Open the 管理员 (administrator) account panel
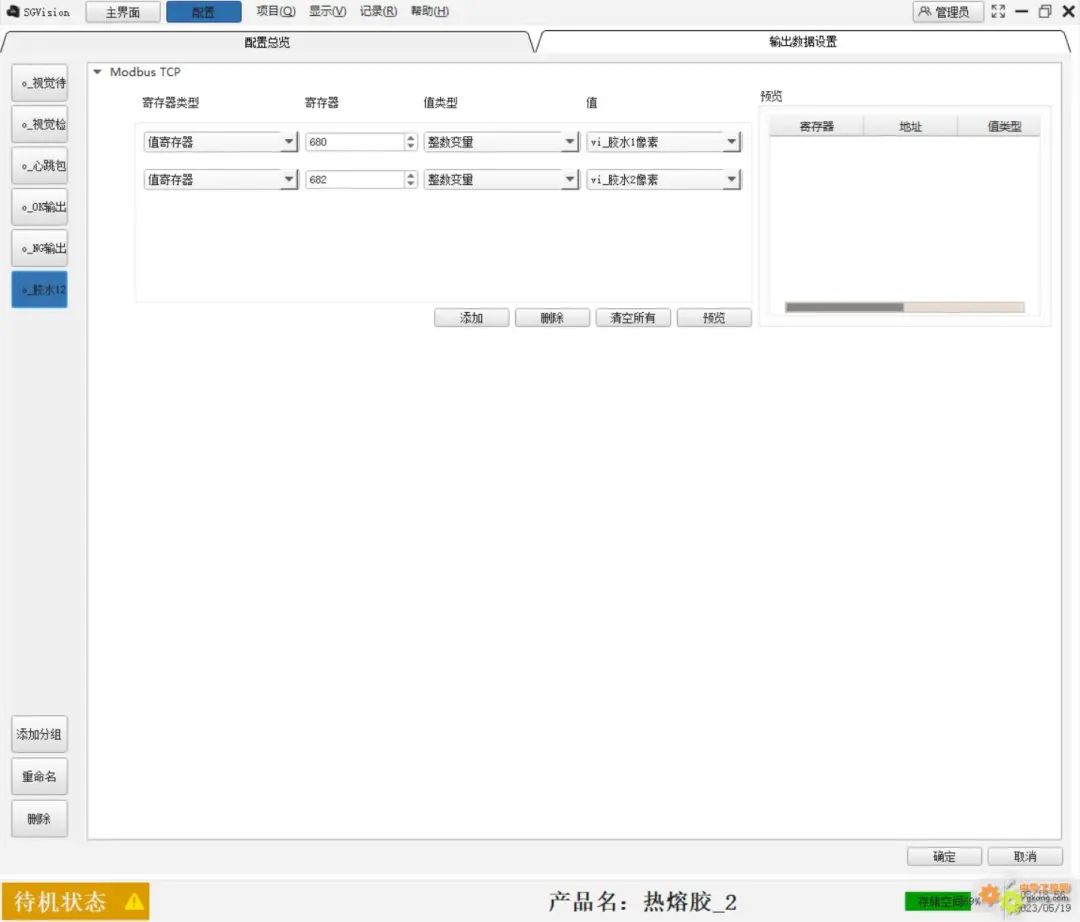The height and width of the screenshot is (922, 1080). pyautogui.click(x=946, y=11)
